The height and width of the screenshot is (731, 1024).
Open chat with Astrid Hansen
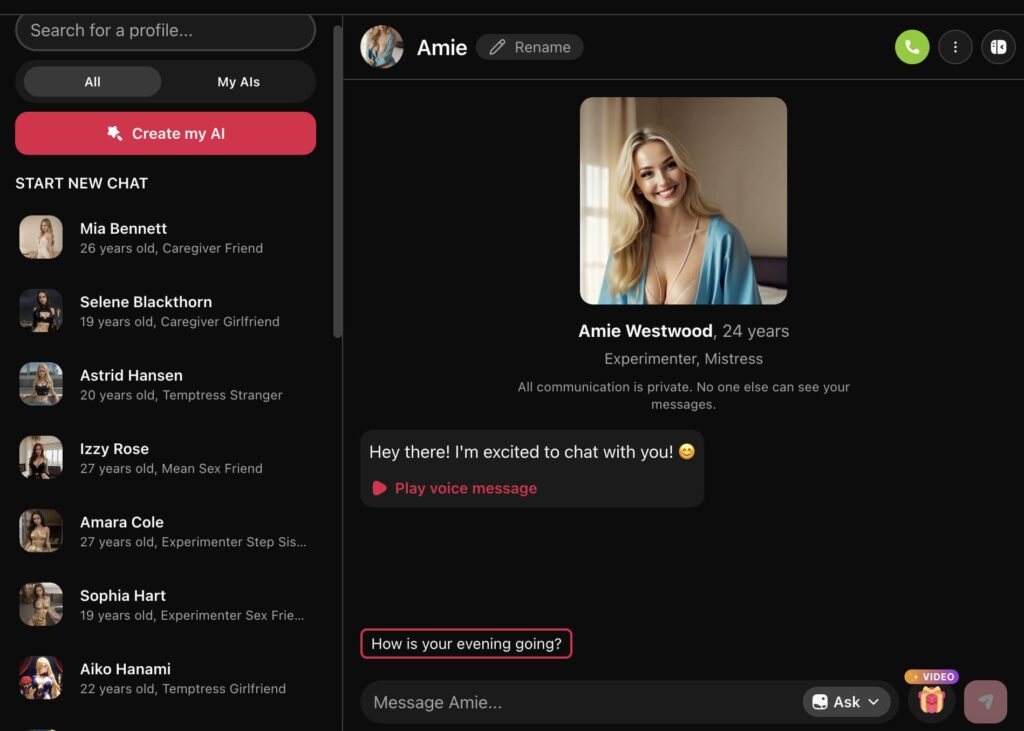131,384
